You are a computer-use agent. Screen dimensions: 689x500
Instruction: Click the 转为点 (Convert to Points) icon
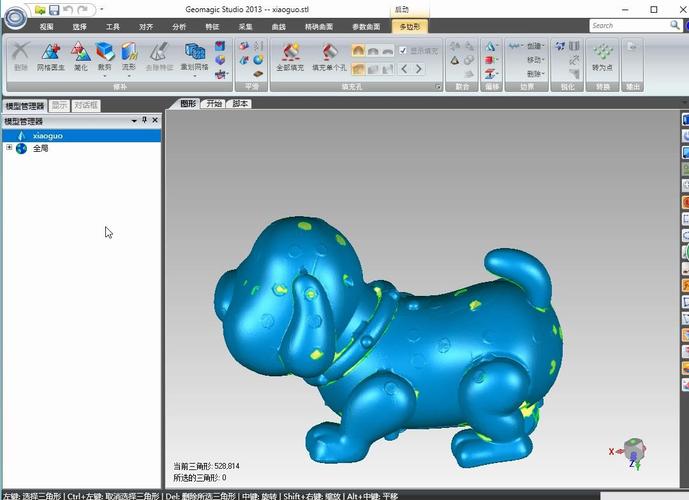(602, 57)
